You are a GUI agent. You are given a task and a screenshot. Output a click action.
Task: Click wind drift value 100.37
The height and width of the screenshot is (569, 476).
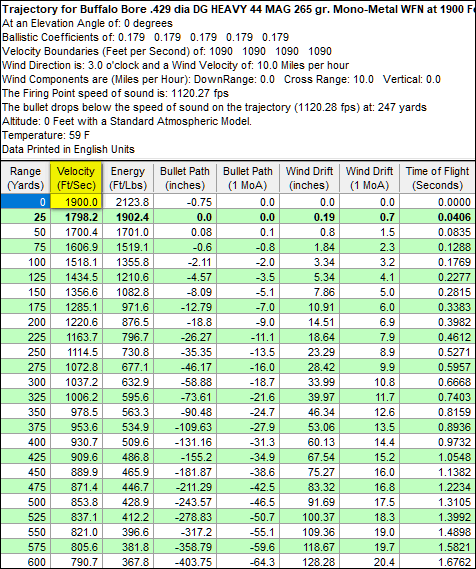pyautogui.click(x=309, y=517)
